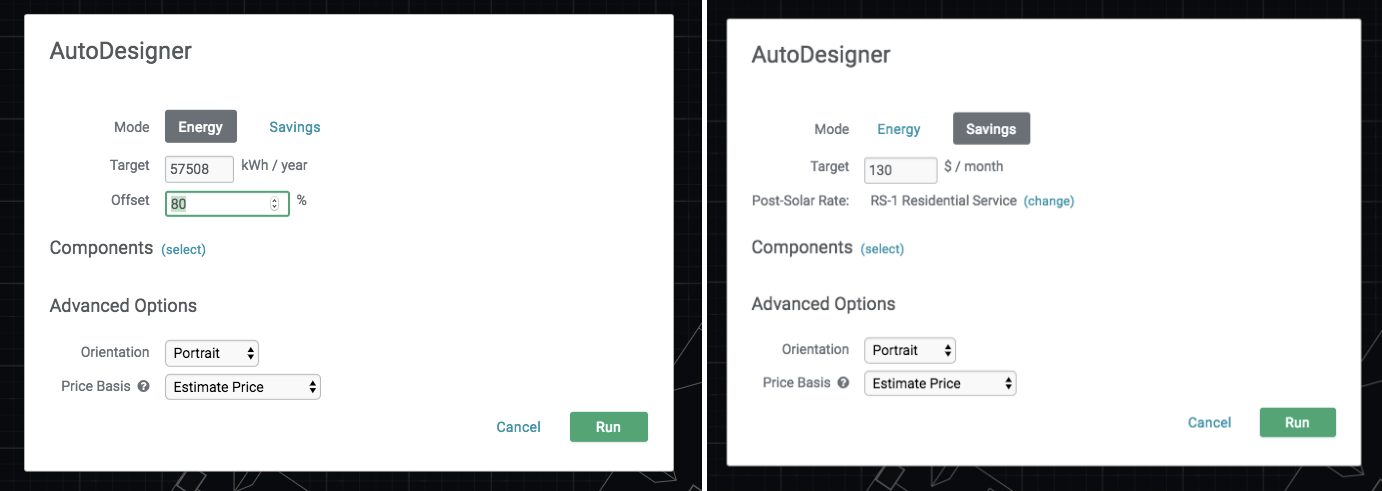The height and width of the screenshot is (491, 1382).
Task: Open Estimate Price dropdown in right dialog
Action: (940, 383)
